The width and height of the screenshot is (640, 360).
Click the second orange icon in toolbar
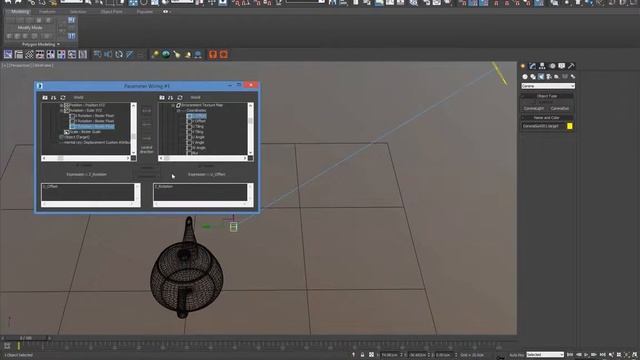[x=224, y=54]
